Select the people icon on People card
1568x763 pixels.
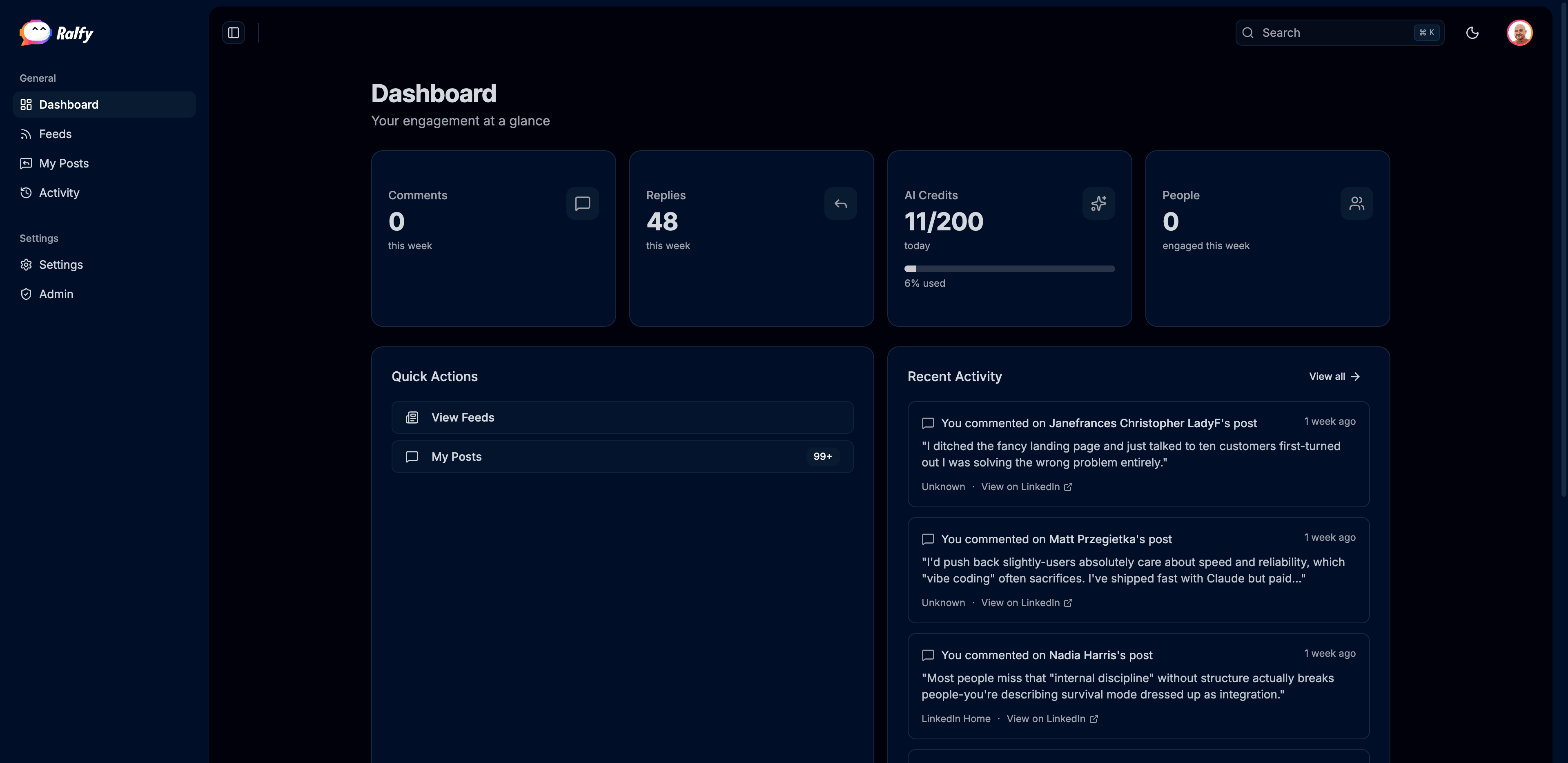click(1357, 203)
